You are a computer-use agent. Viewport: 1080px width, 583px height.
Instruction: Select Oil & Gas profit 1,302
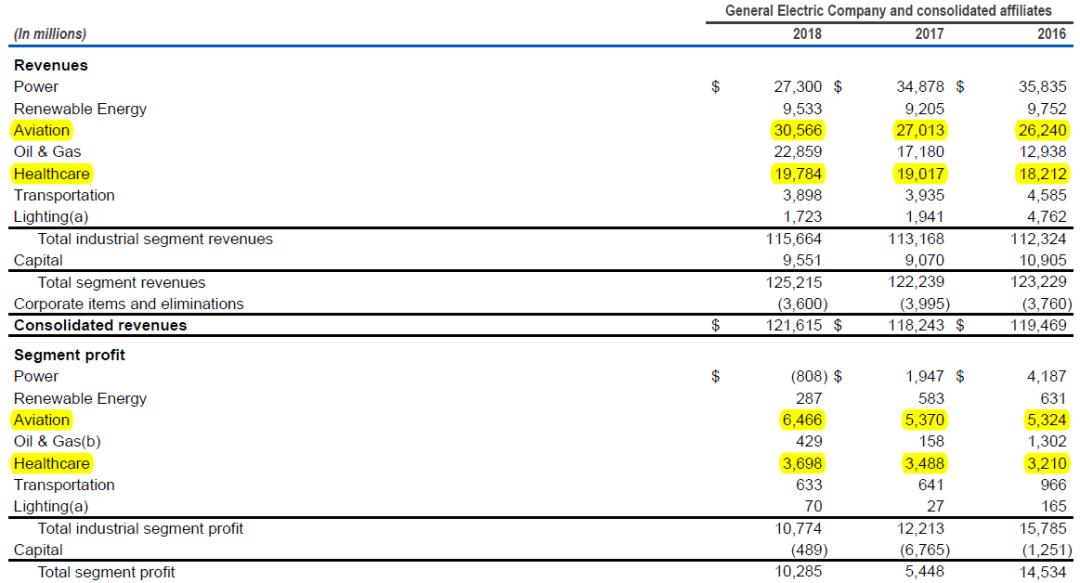[1047, 441]
